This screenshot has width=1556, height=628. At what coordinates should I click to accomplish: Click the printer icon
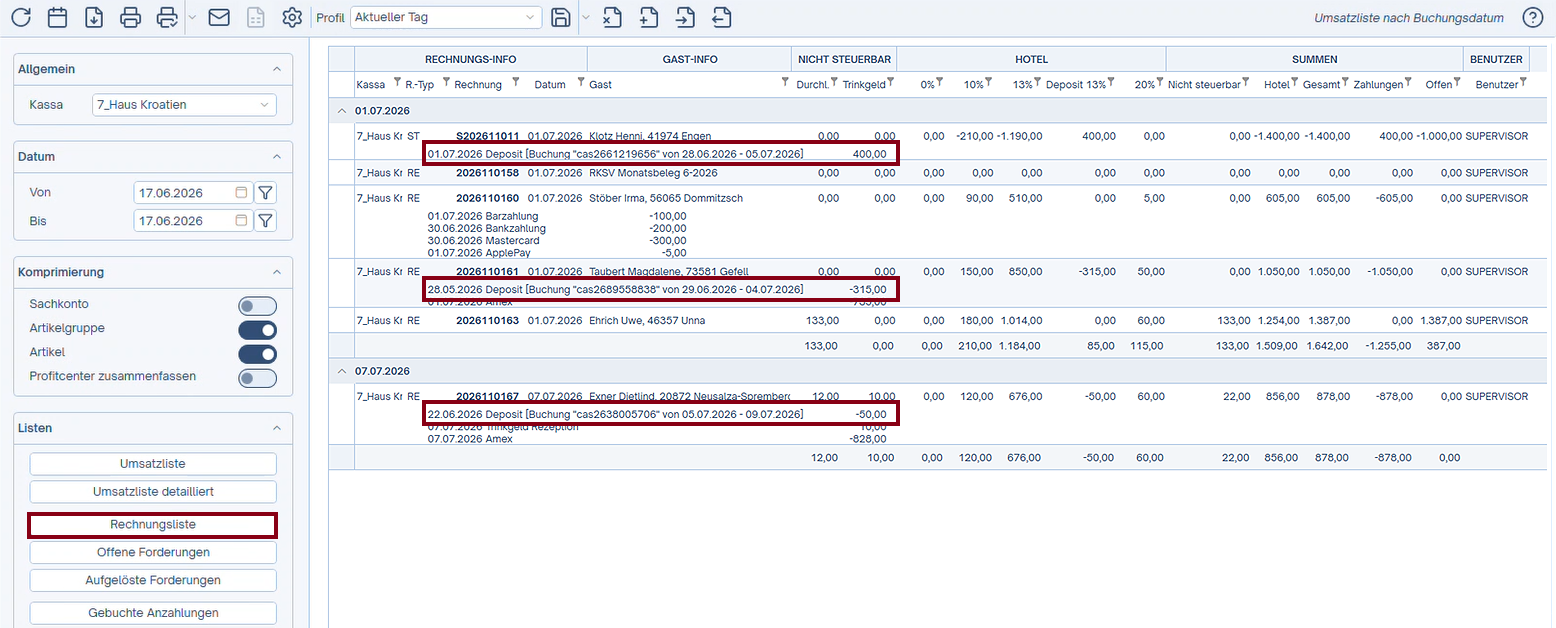pyautogui.click(x=130, y=17)
